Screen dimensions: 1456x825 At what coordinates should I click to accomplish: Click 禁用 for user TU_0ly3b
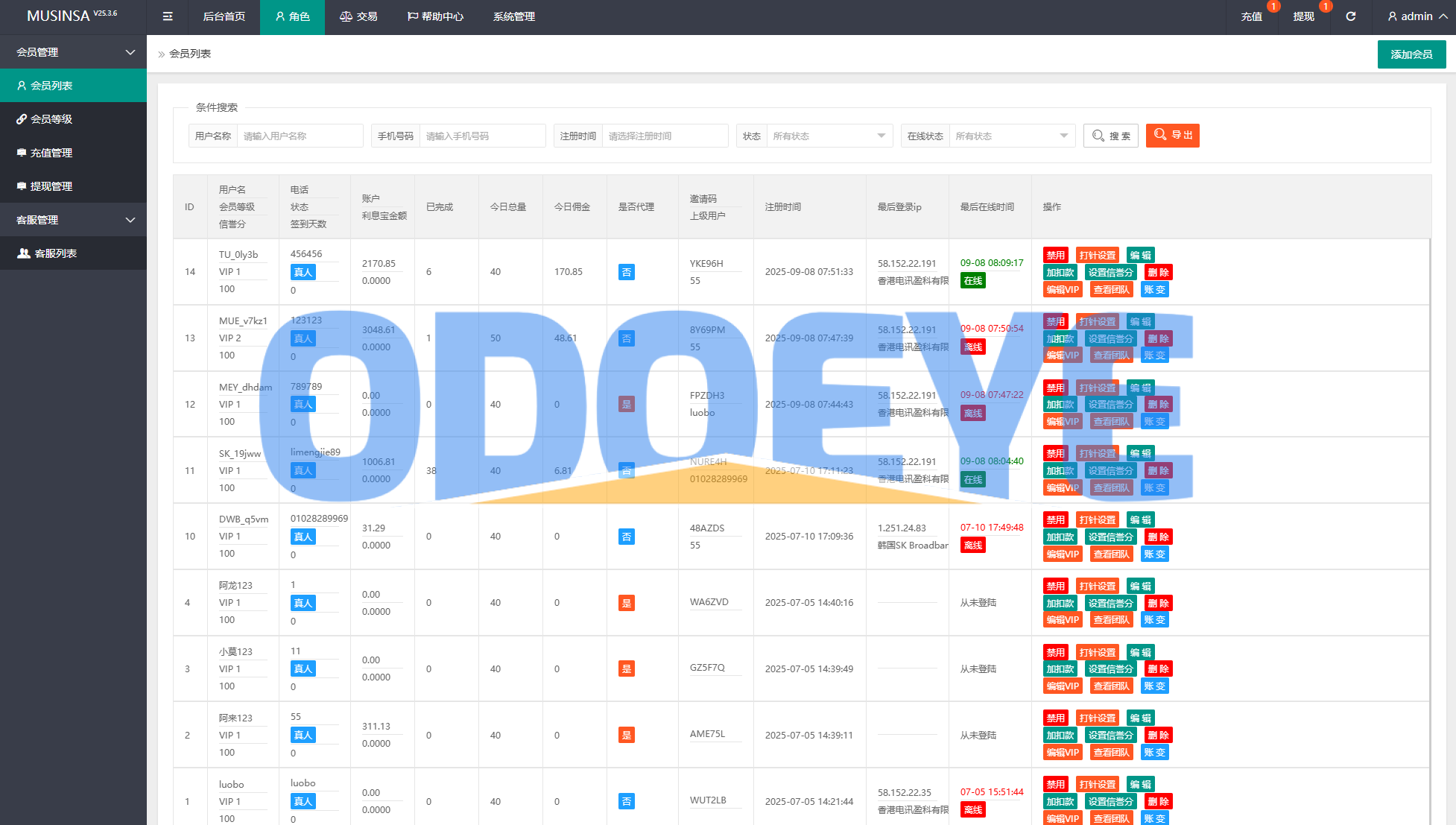pos(1055,255)
